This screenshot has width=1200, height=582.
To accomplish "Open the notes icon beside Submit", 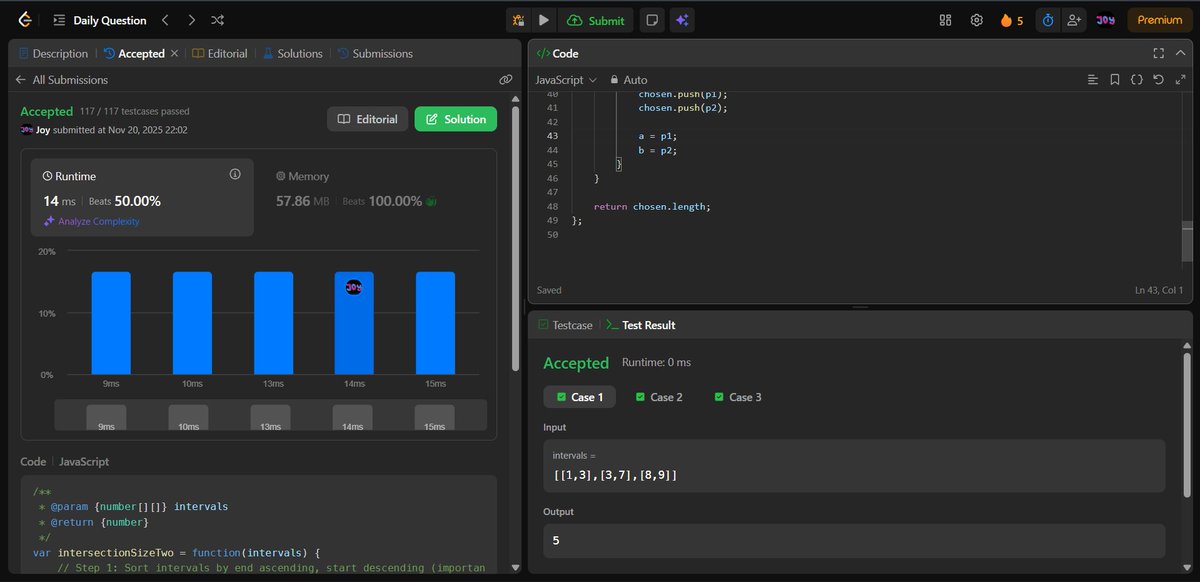I will click(652, 20).
